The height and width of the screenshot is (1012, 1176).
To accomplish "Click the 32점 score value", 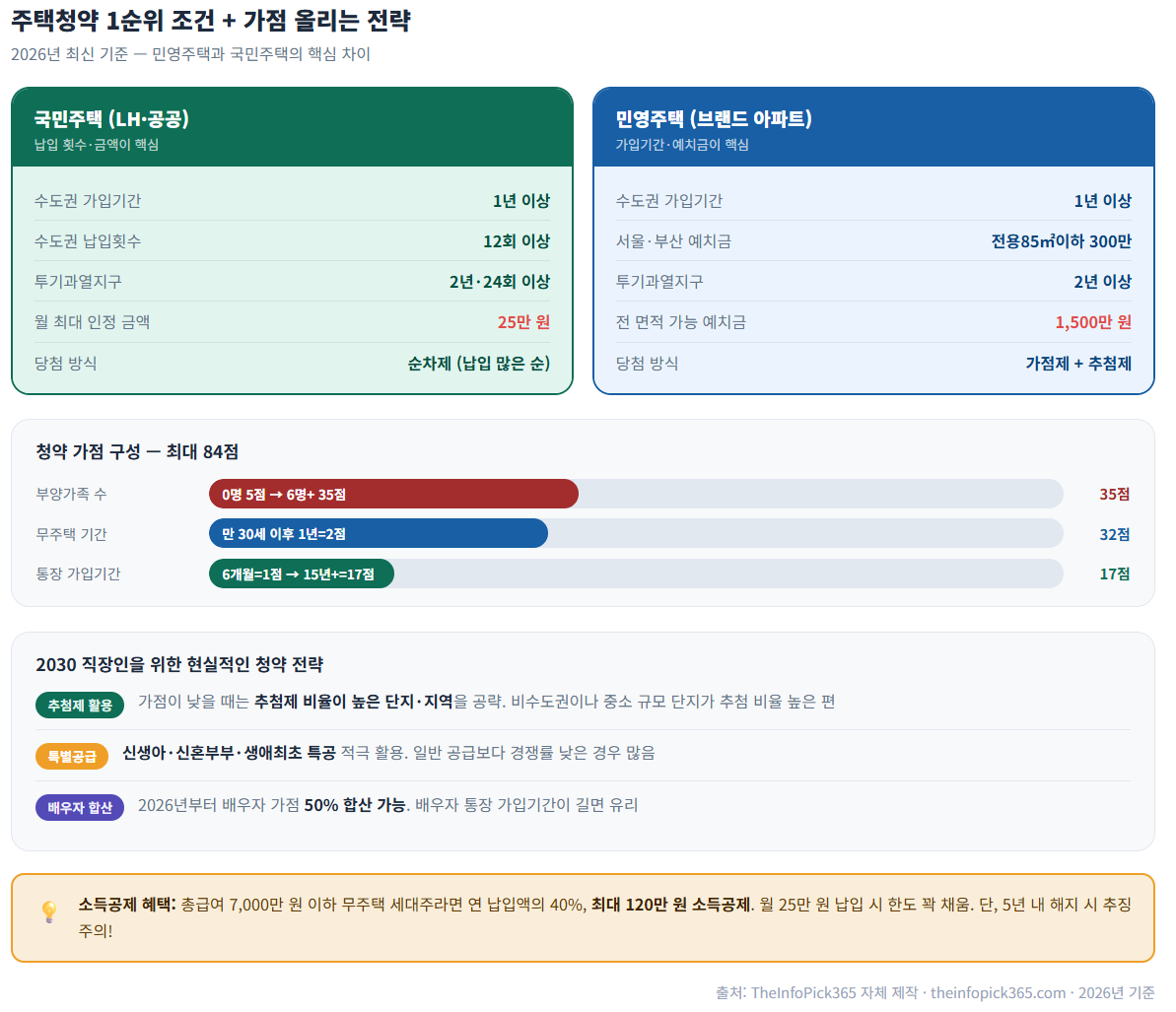I will coord(1115,534).
